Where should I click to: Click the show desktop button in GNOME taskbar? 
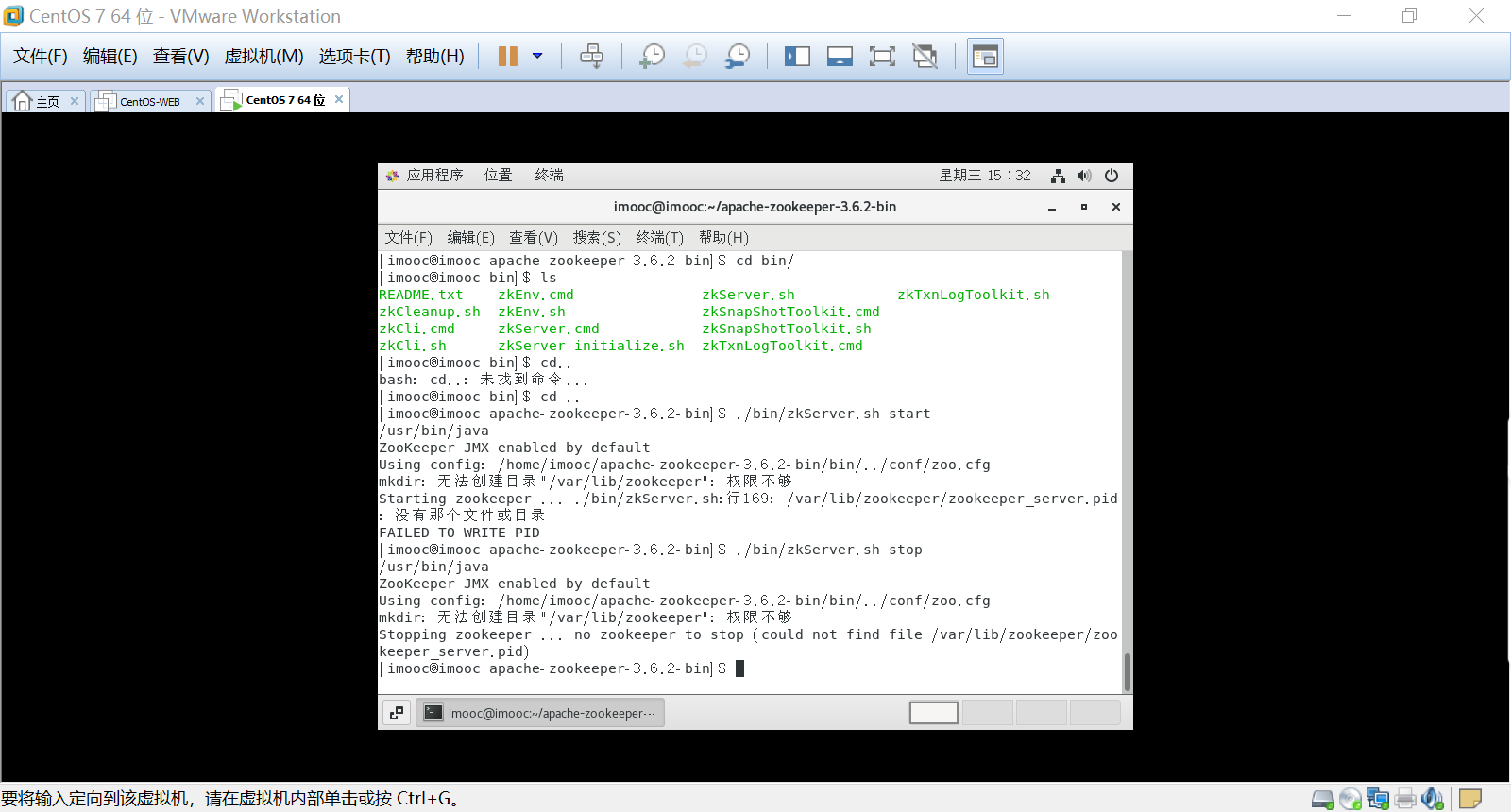tap(397, 713)
